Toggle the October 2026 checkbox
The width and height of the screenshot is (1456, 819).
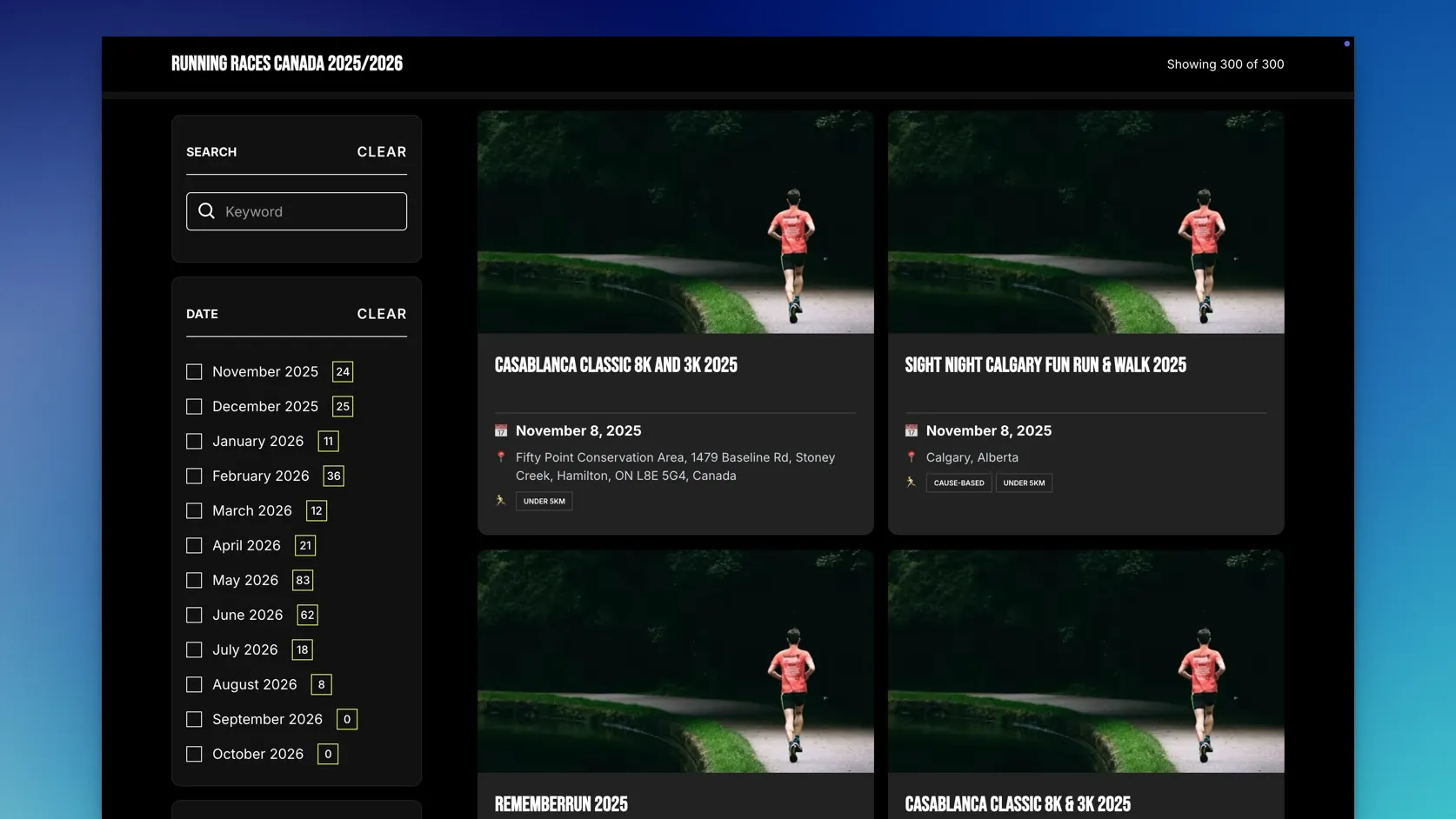[194, 754]
